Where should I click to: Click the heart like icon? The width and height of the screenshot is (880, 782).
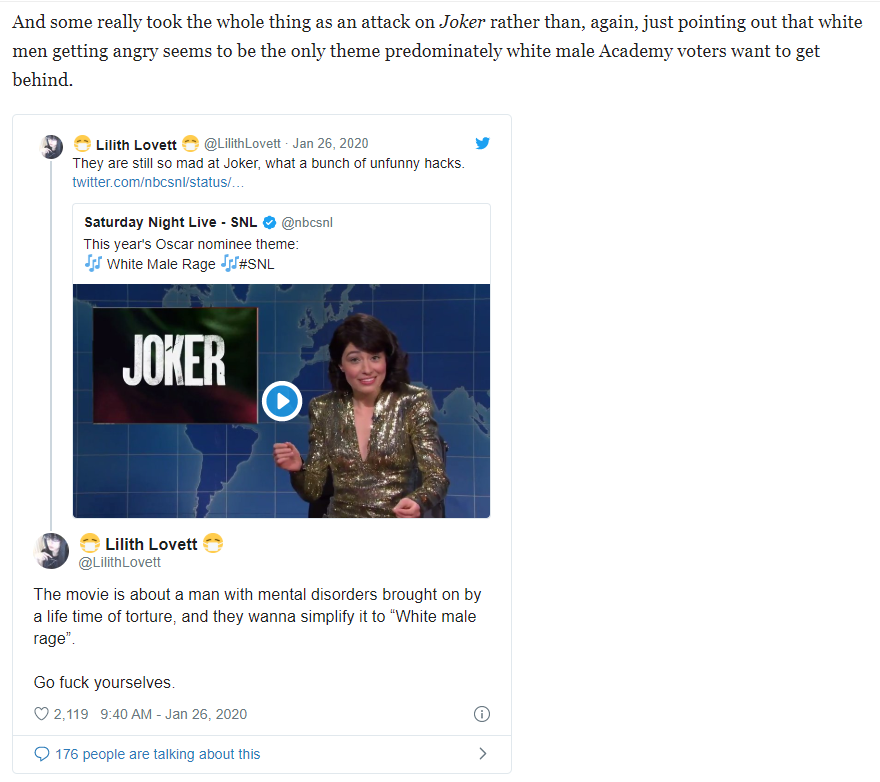pyautogui.click(x=42, y=714)
